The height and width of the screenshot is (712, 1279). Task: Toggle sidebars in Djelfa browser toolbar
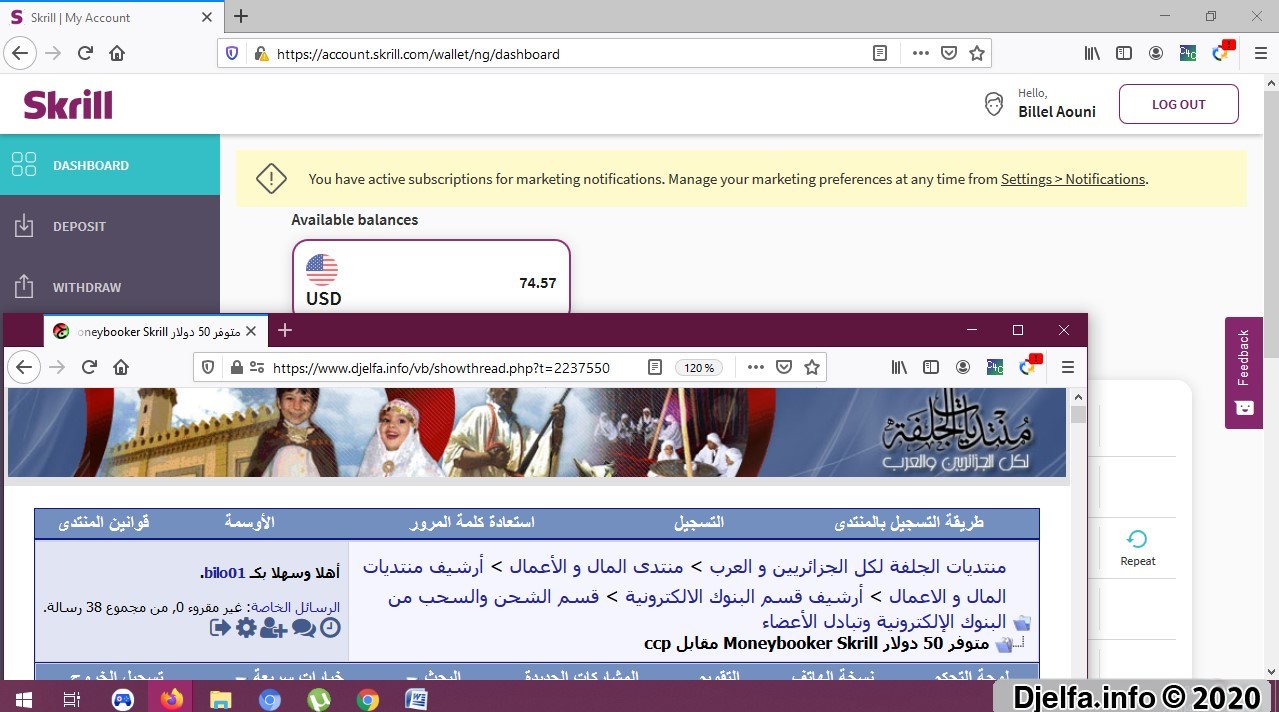tap(931, 367)
